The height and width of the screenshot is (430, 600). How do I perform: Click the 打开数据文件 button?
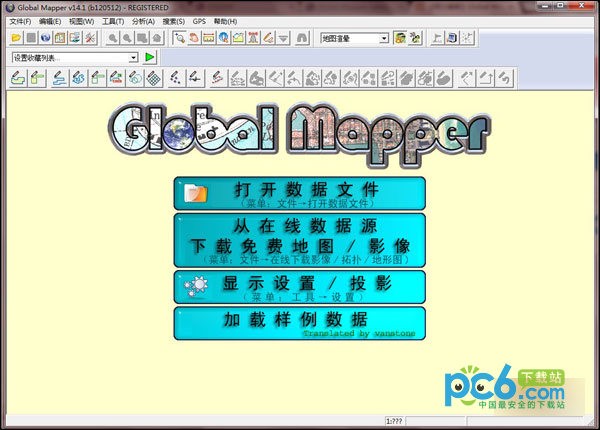click(x=300, y=193)
